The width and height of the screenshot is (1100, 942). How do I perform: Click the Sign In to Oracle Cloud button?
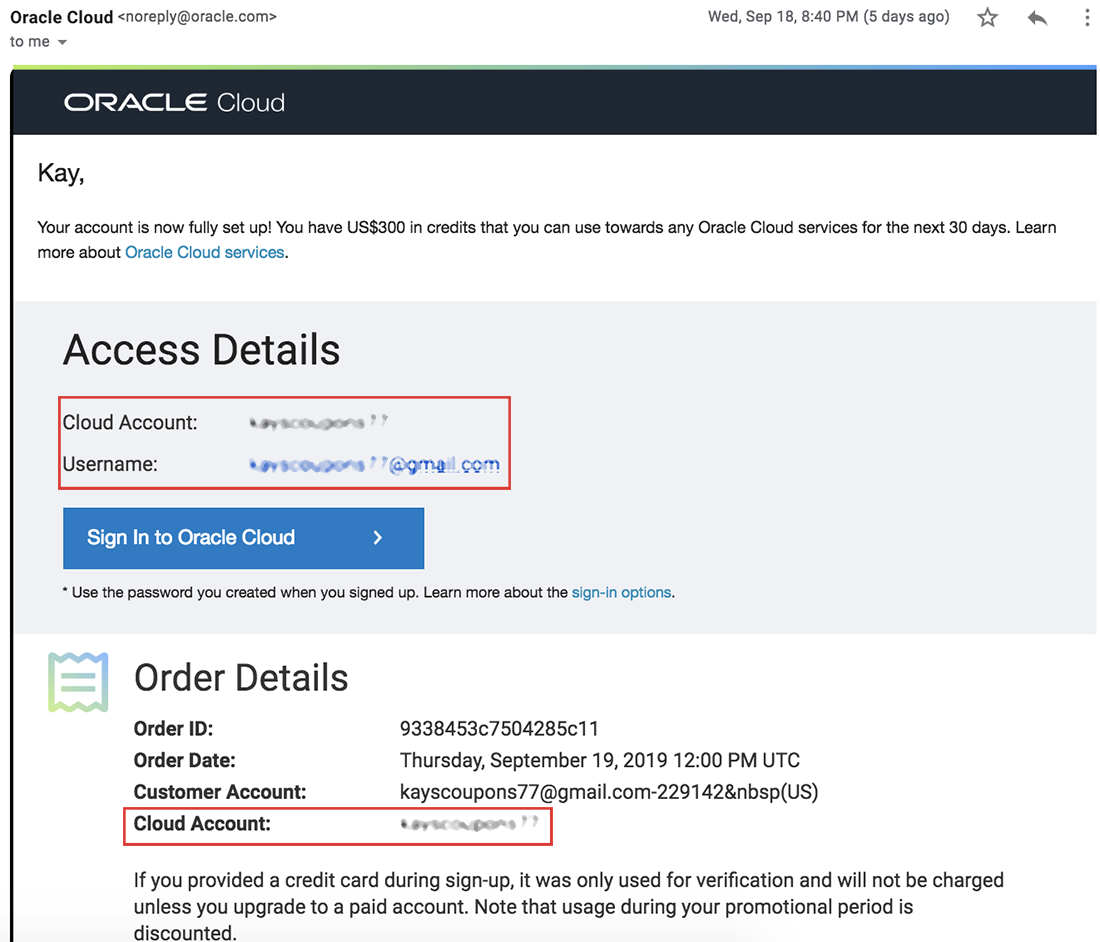(x=243, y=538)
